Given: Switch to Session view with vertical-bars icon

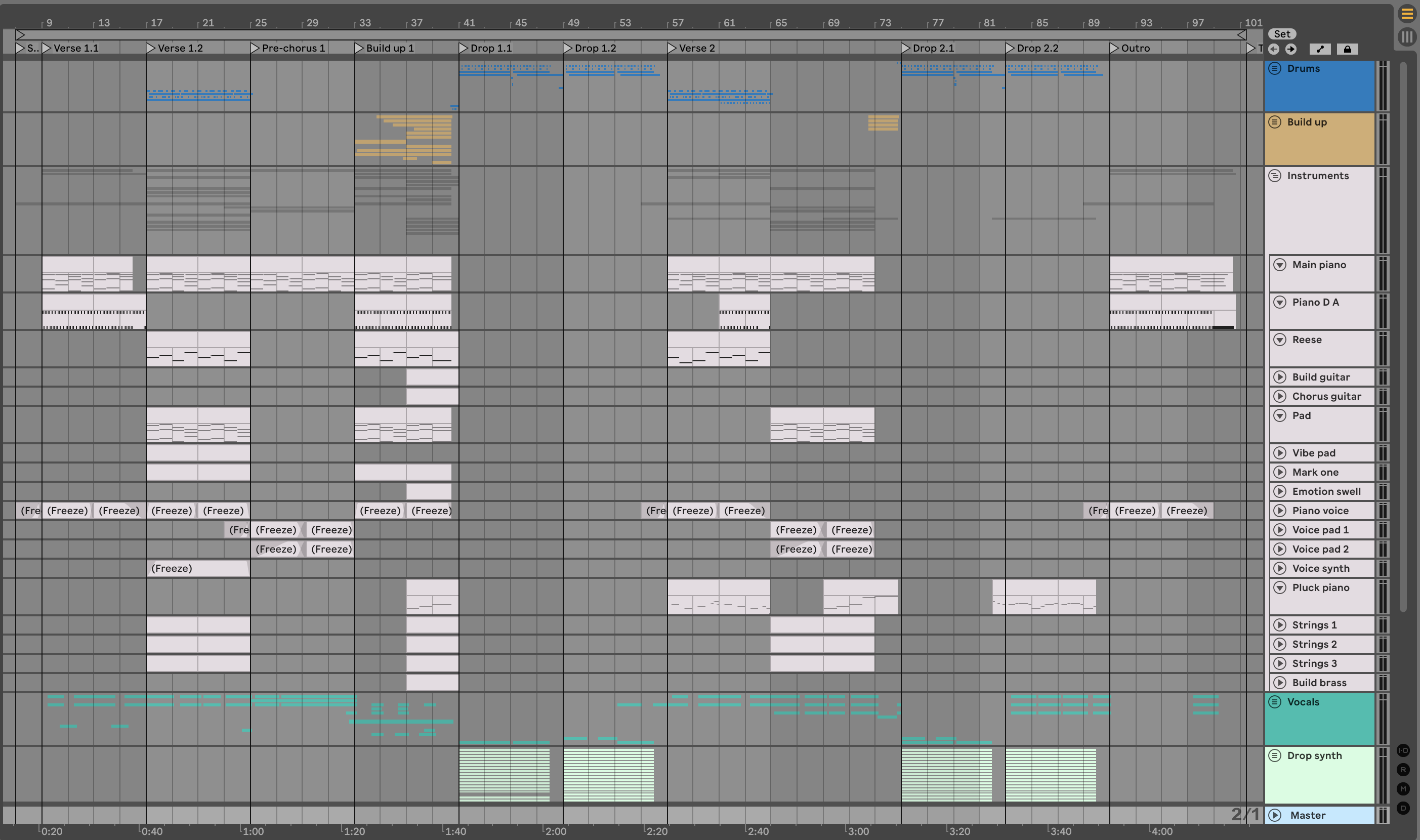Looking at the screenshot, I should point(1406,37).
